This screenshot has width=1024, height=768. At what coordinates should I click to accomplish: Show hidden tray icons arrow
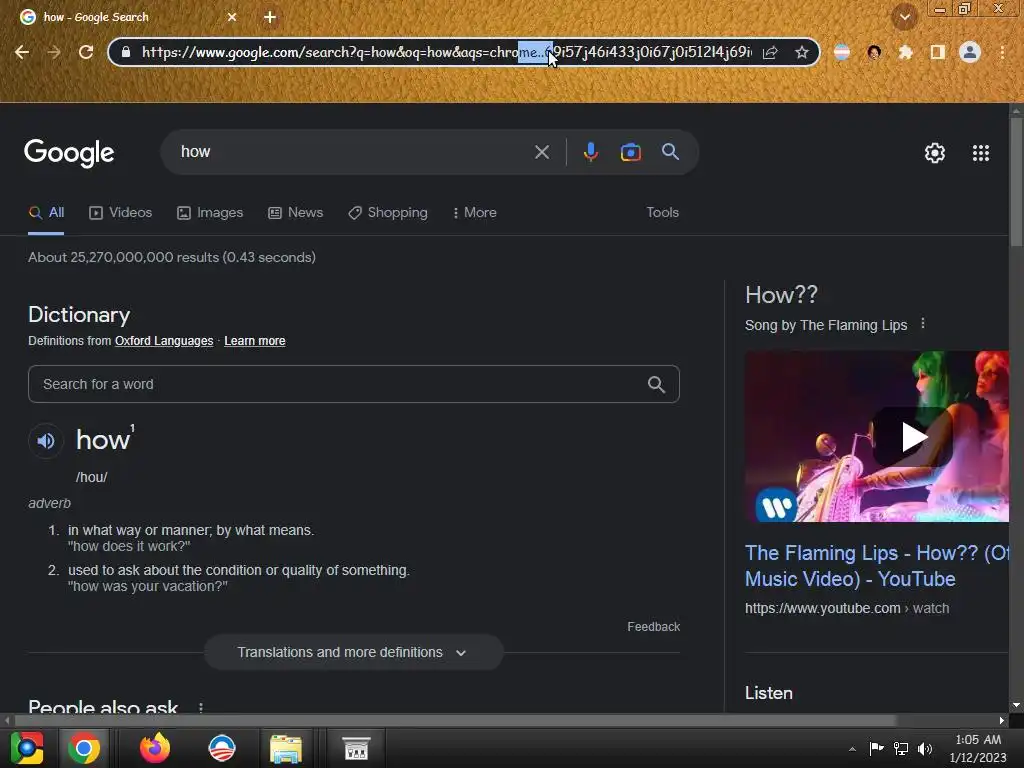(x=852, y=749)
